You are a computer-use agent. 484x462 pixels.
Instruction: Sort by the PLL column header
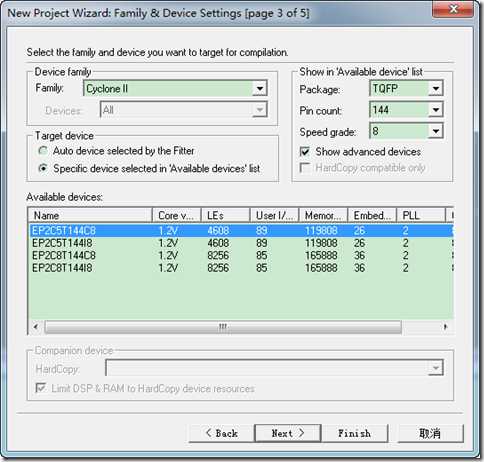click(x=421, y=215)
